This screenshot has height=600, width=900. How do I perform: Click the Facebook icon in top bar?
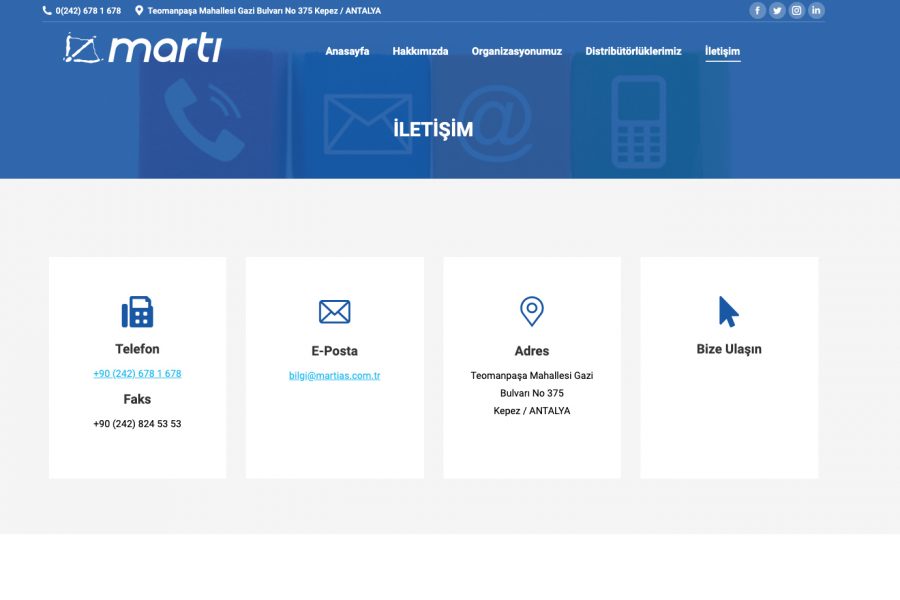pyautogui.click(x=757, y=11)
